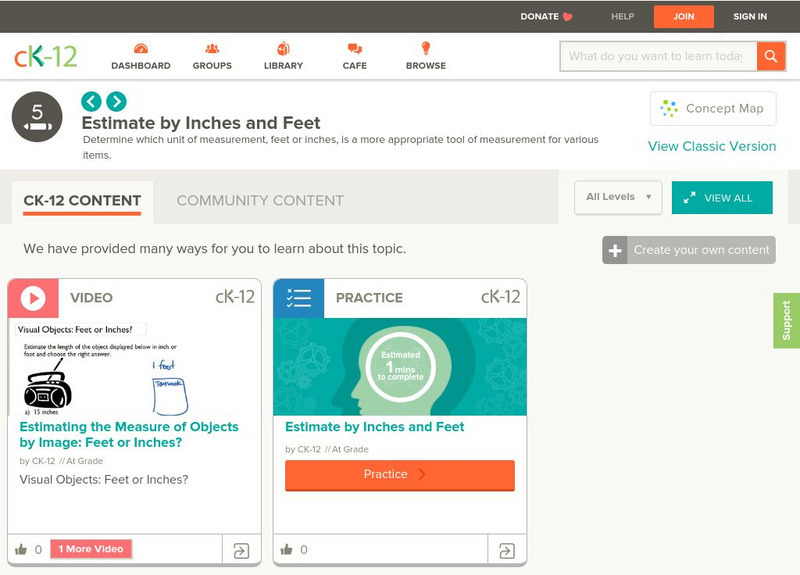This screenshot has width=800, height=575.
Task: Expand the All Levels dropdown
Action: 618,197
